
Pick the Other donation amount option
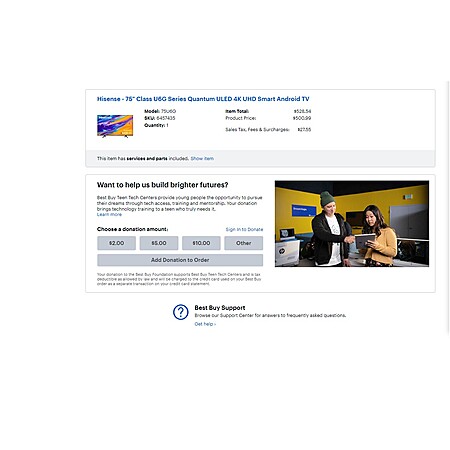(244, 243)
